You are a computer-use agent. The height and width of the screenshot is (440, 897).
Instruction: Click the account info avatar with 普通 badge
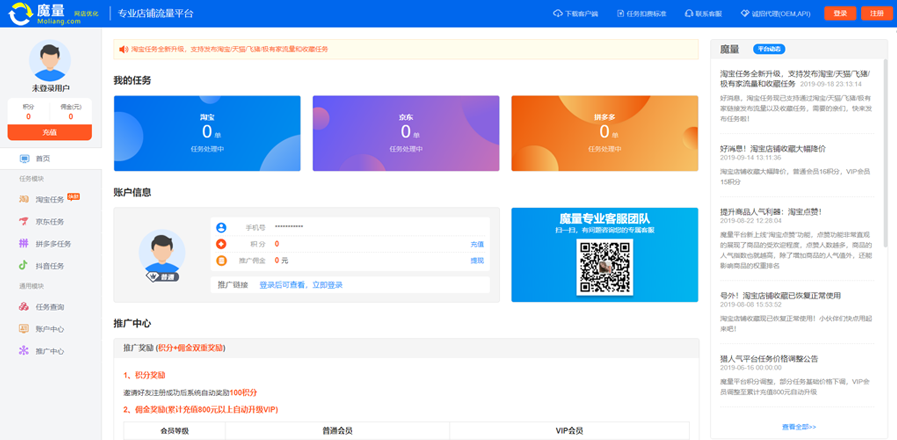pyautogui.click(x=162, y=255)
